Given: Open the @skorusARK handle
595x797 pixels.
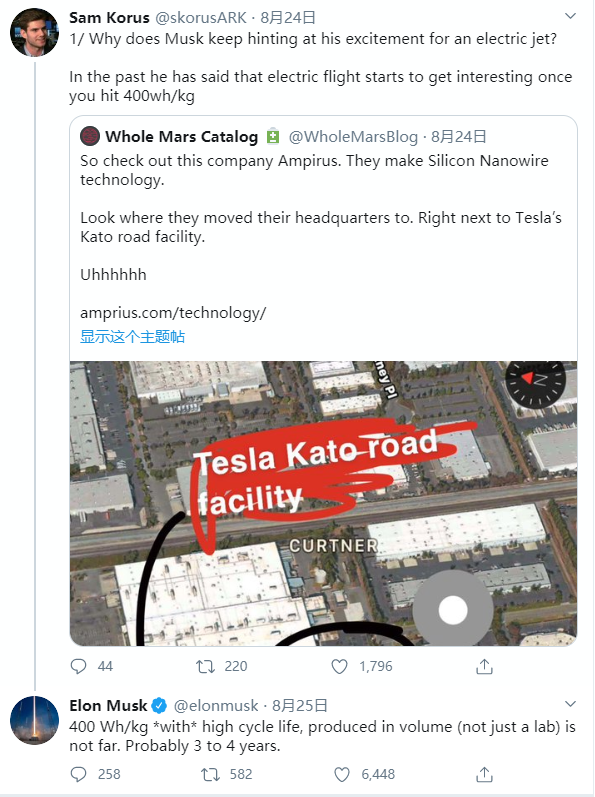Looking at the screenshot, I should coord(200,18).
